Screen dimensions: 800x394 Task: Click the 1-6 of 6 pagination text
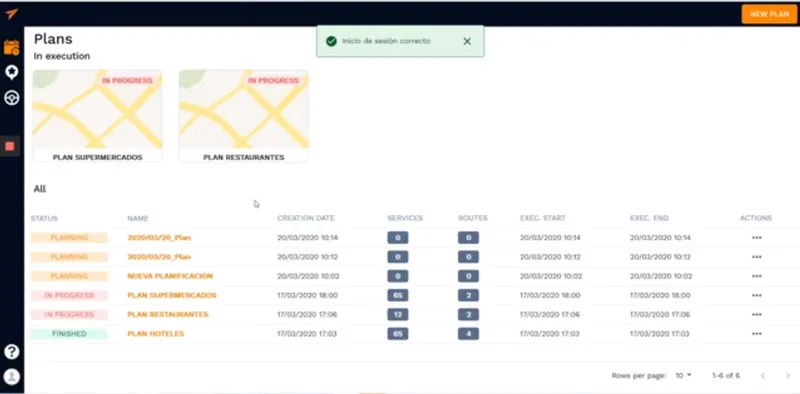point(726,376)
